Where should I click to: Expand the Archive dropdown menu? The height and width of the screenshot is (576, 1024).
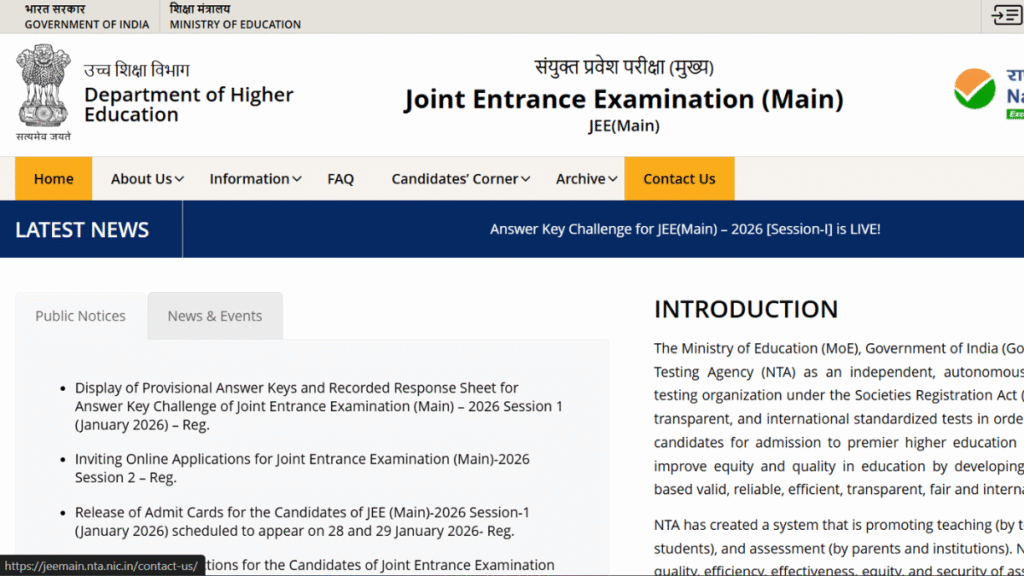[x=586, y=179]
